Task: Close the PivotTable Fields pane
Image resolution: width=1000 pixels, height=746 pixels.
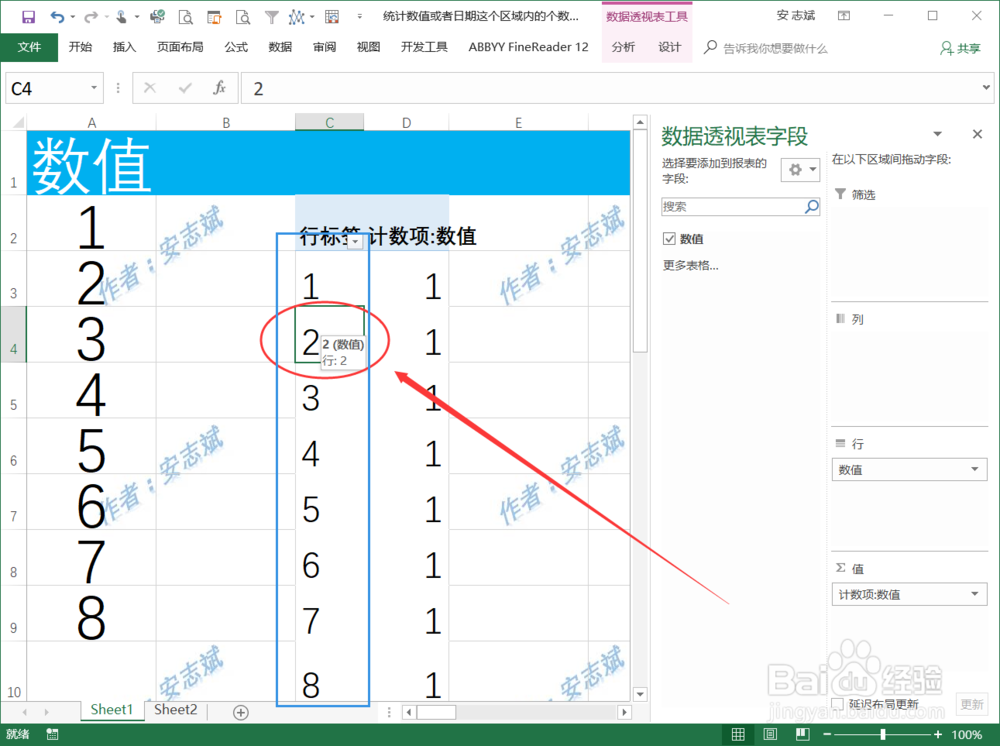Action: (x=977, y=134)
